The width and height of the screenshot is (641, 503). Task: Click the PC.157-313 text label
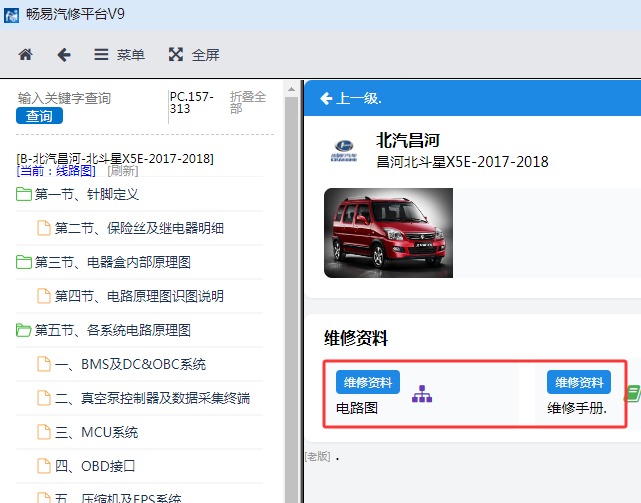tap(192, 102)
